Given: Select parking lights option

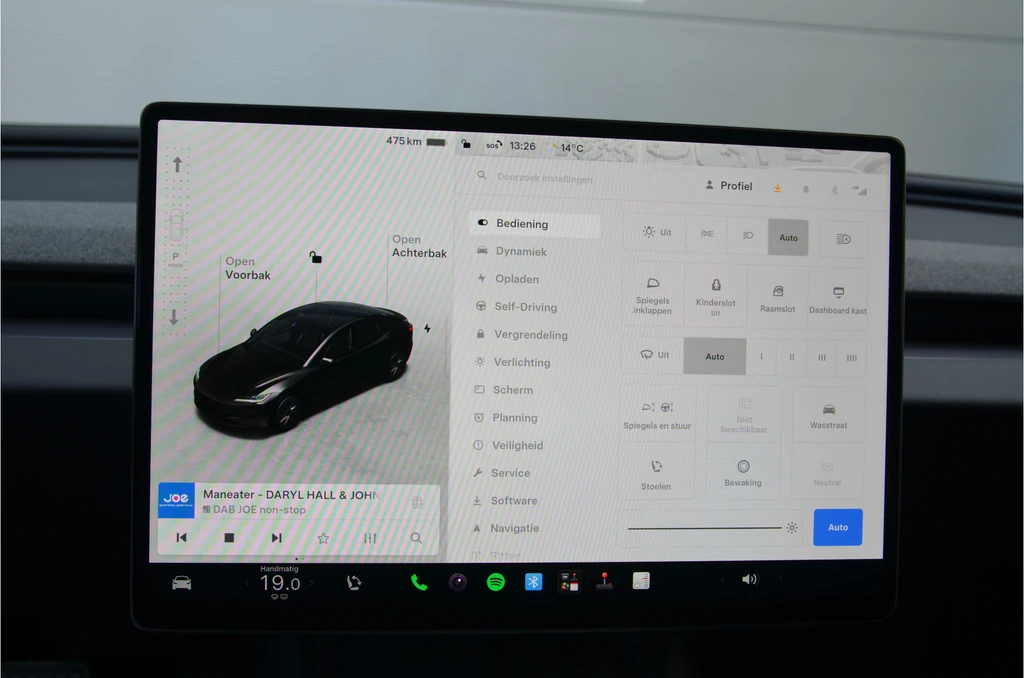Looking at the screenshot, I should click(x=707, y=233).
